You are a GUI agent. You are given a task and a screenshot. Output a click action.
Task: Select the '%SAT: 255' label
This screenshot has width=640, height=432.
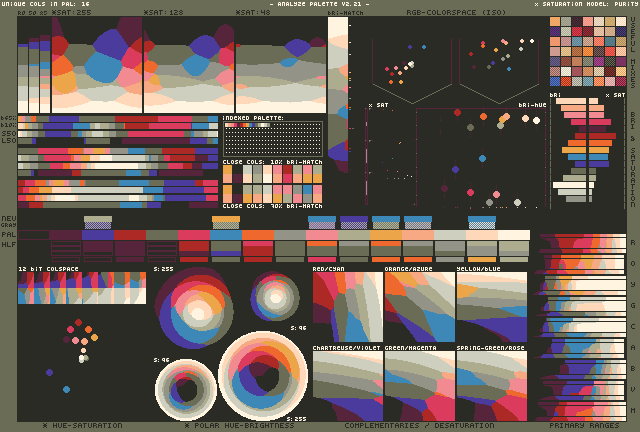[x=72, y=12]
